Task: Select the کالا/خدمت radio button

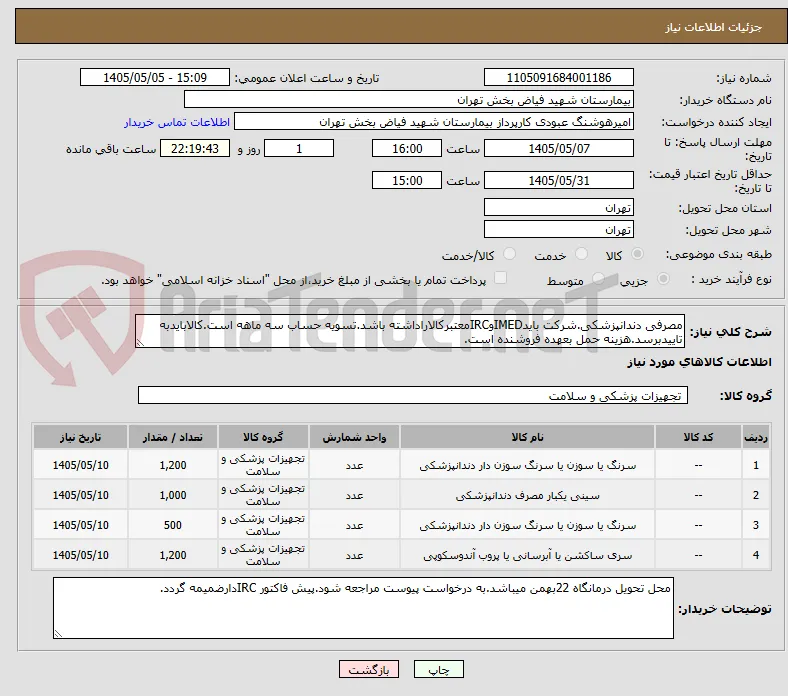Action: coord(510,254)
